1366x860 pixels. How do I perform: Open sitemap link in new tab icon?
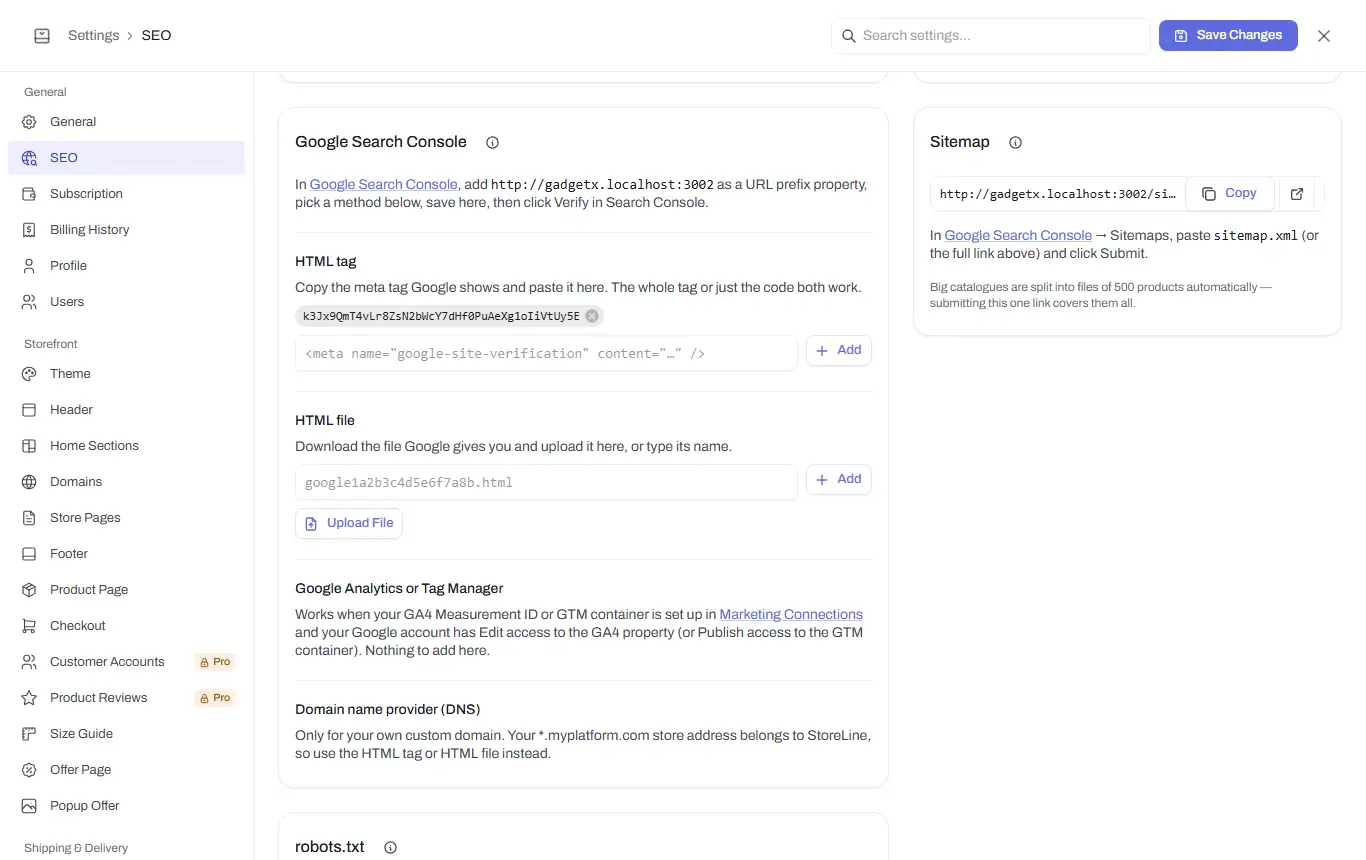(1297, 194)
